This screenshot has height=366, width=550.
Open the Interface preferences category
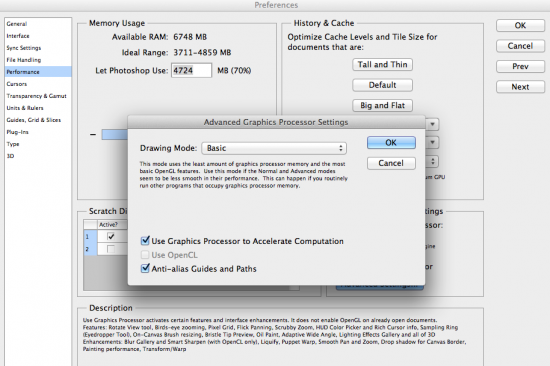coord(18,36)
